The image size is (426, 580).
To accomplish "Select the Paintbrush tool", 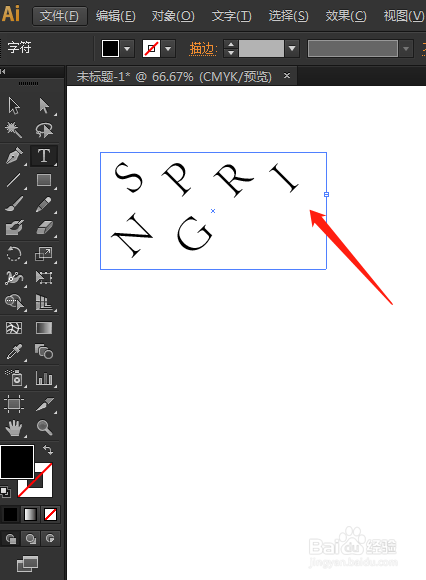I will pos(14,204).
